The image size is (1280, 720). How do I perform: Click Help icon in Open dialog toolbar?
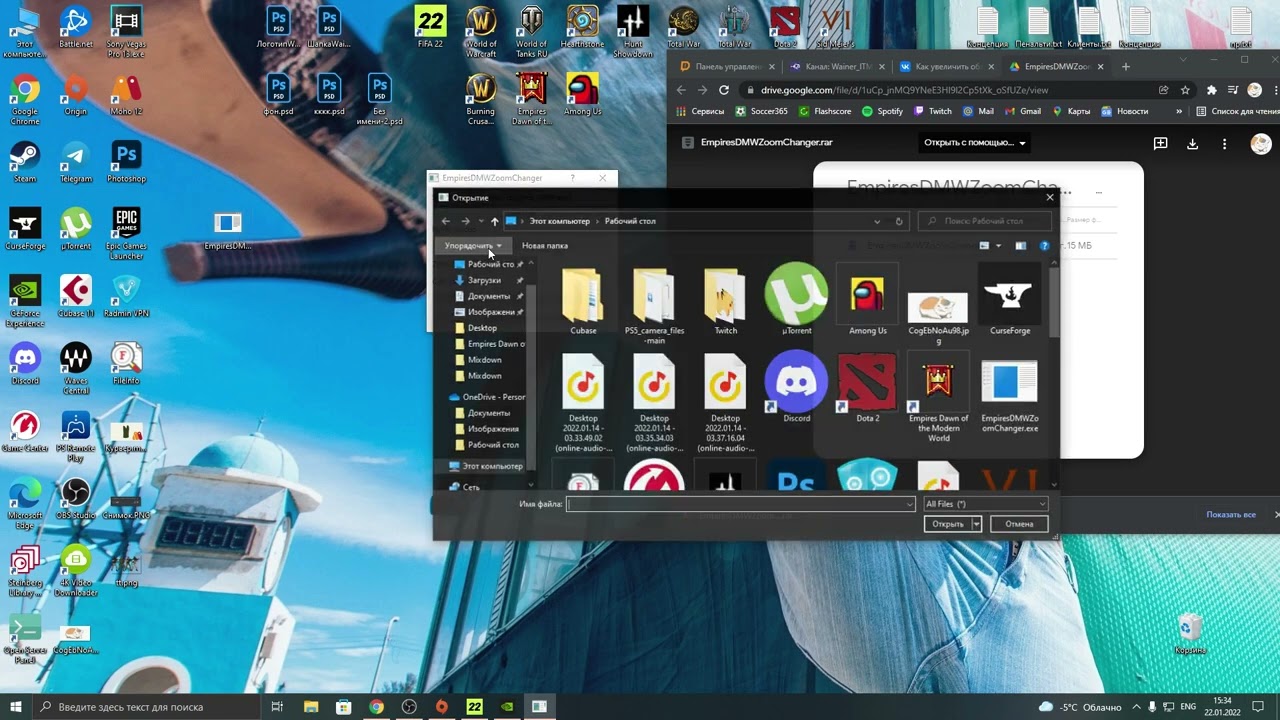coord(1044,246)
